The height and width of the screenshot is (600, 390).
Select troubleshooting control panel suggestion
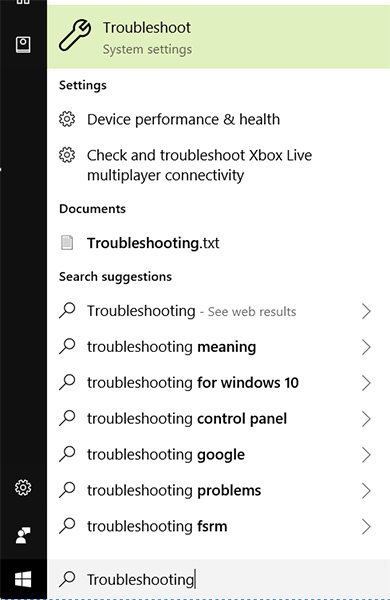[x=219, y=419]
